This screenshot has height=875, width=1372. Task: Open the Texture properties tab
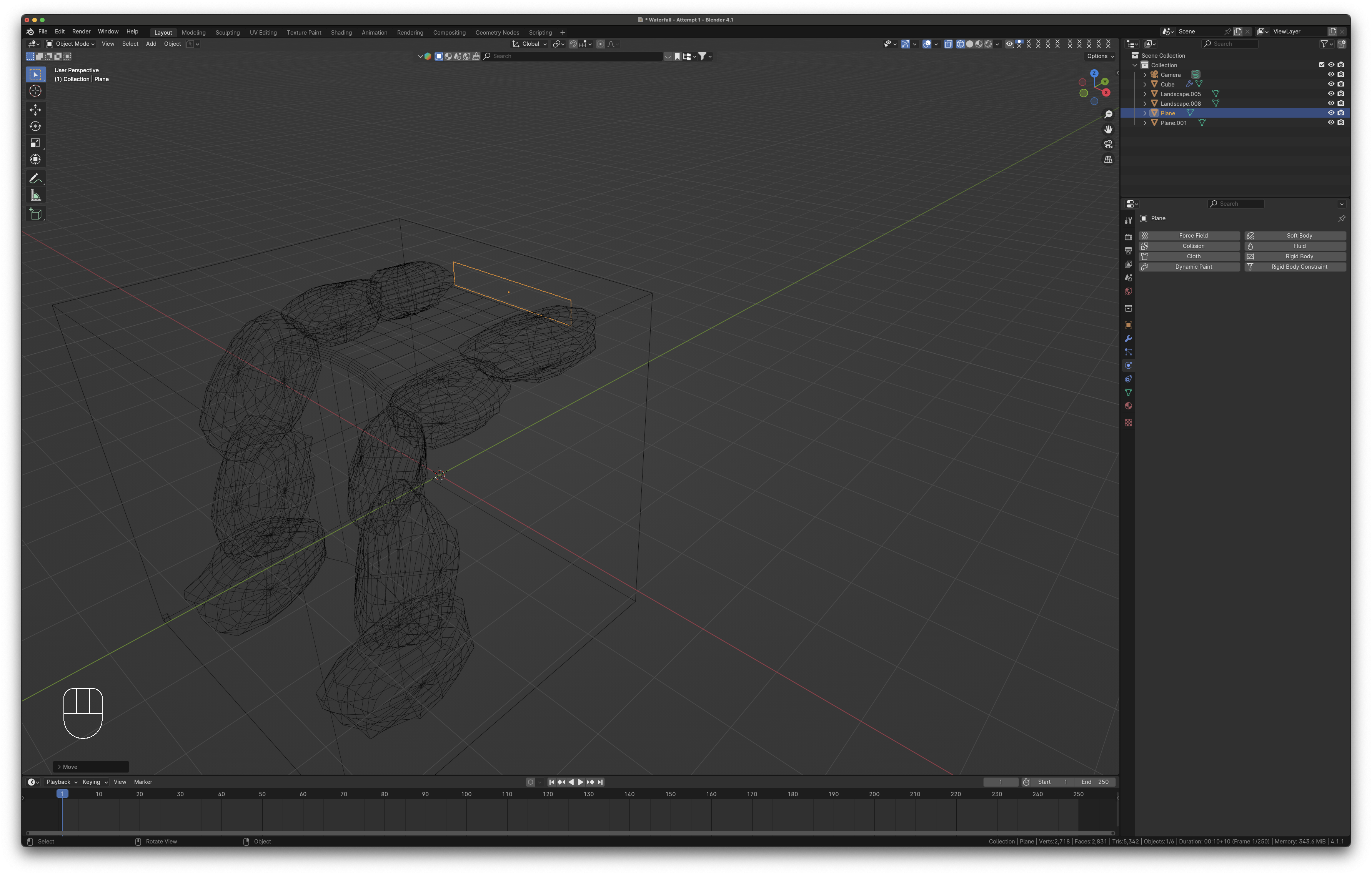tap(1128, 423)
